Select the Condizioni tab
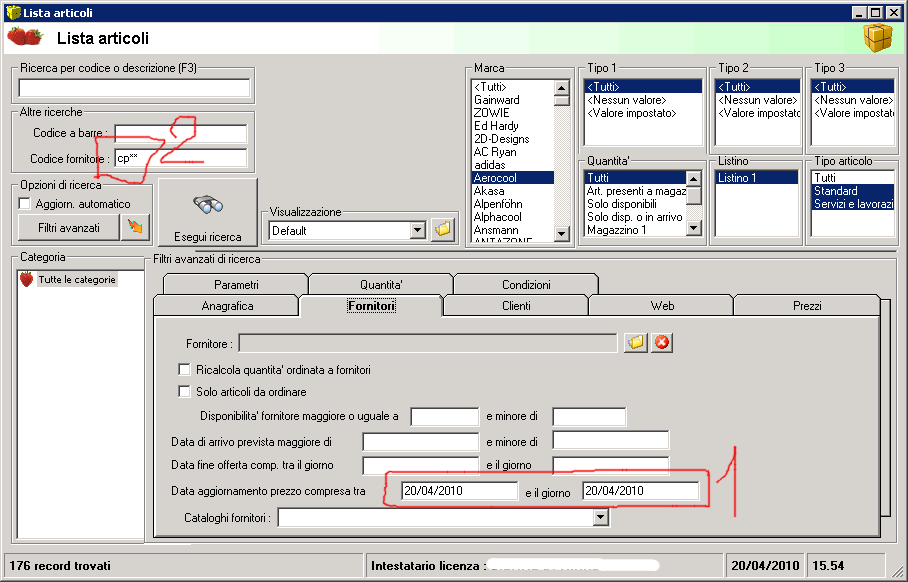The width and height of the screenshot is (908, 582). [526, 284]
